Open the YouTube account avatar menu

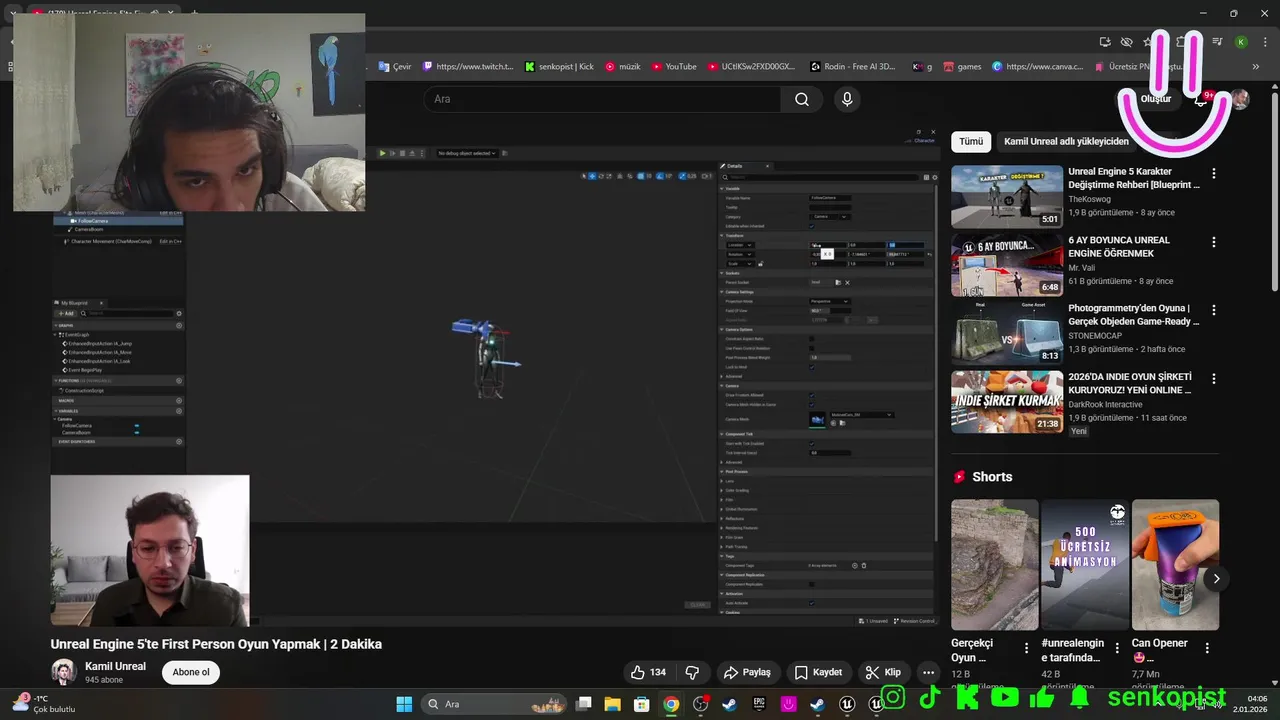pyautogui.click(x=1240, y=99)
